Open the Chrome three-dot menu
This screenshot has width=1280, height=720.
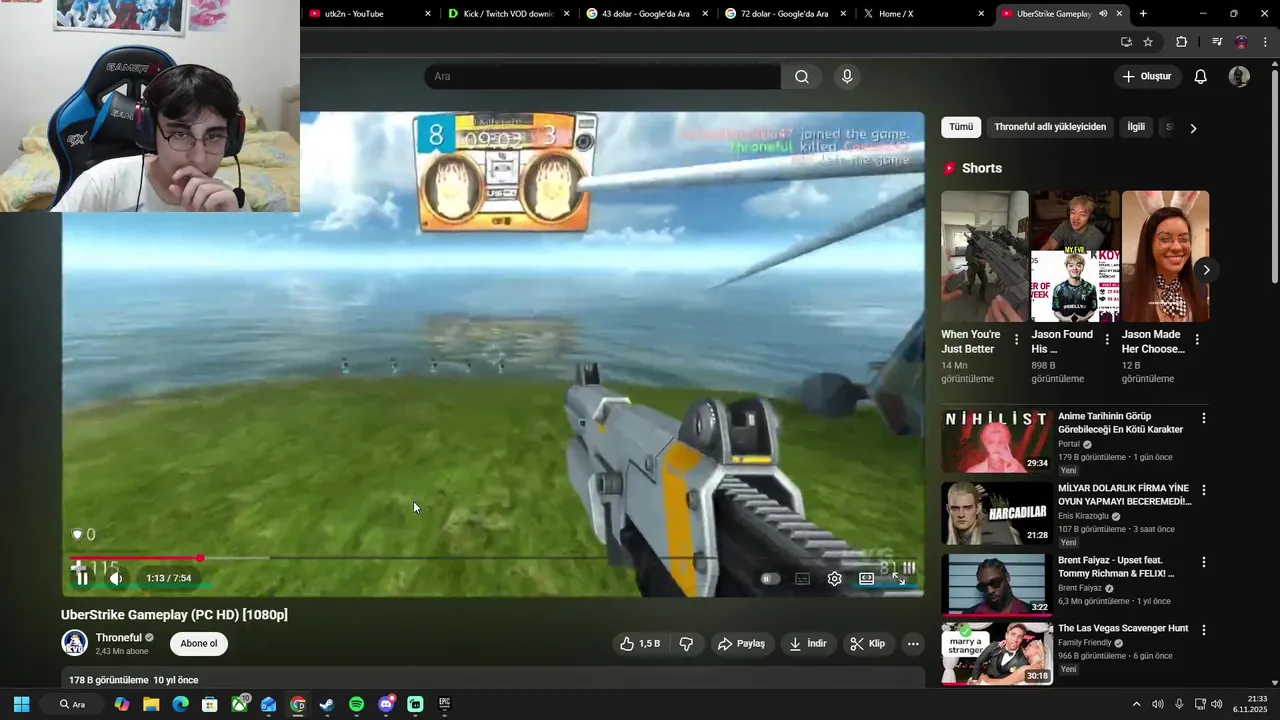coord(1266,42)
